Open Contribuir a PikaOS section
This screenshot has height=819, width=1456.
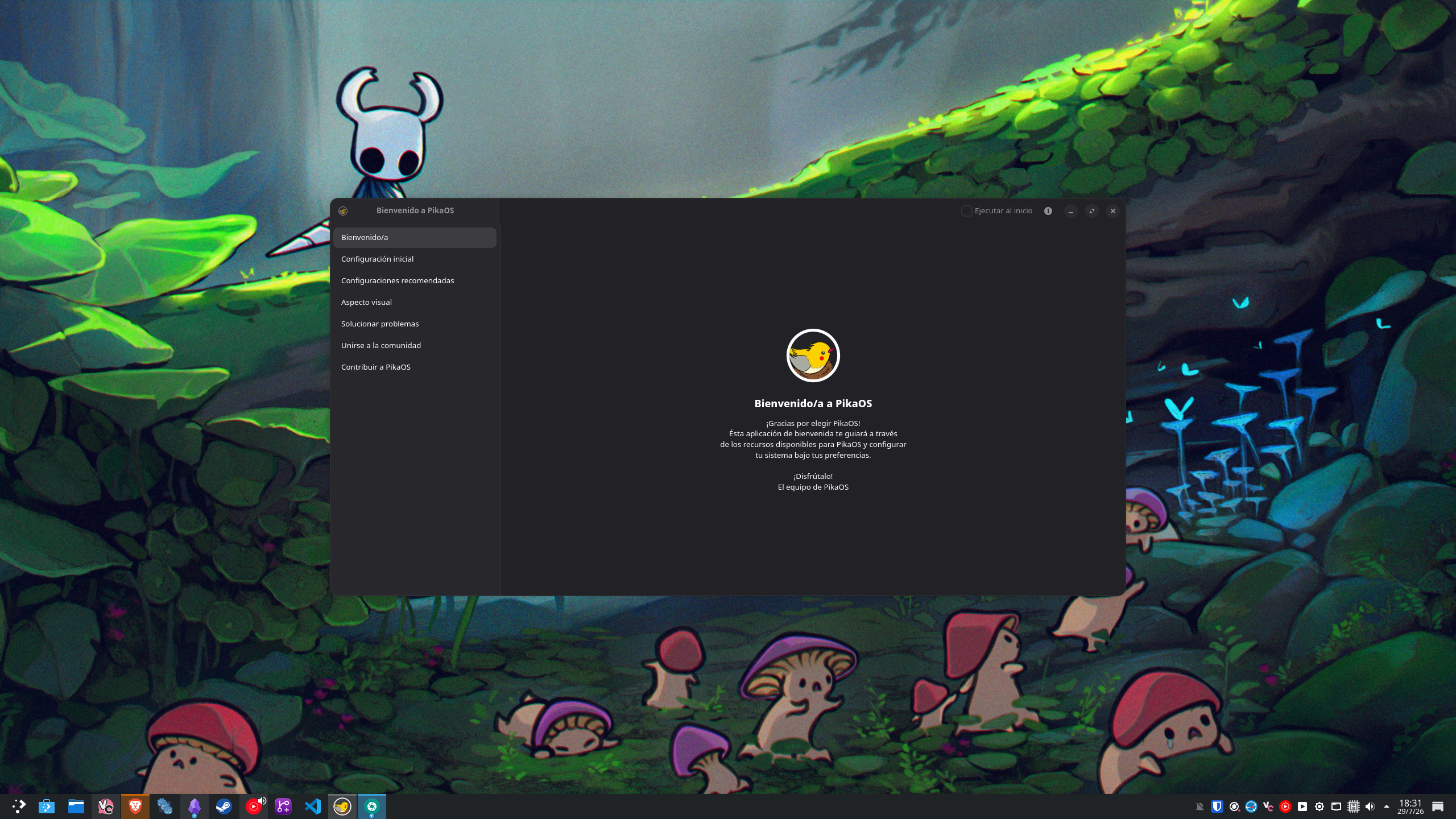point(415,367)
